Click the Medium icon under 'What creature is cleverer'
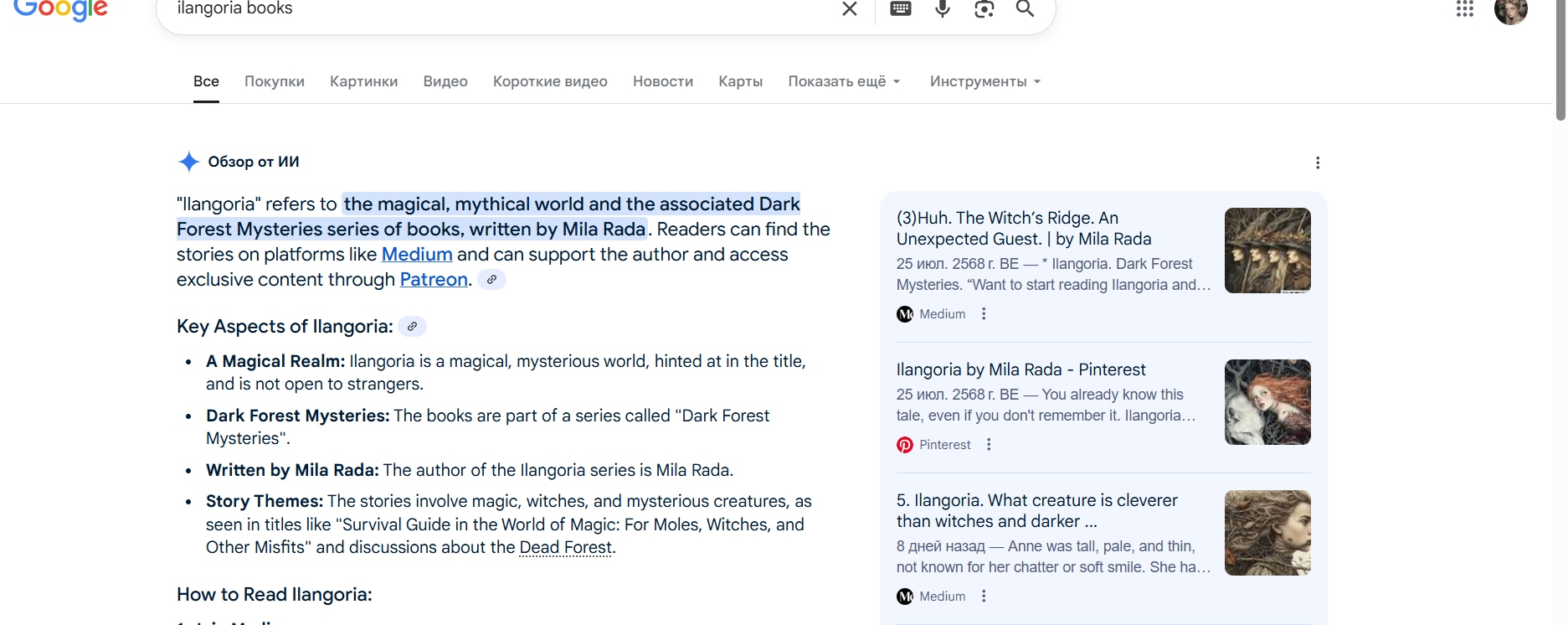 [905, 597]
